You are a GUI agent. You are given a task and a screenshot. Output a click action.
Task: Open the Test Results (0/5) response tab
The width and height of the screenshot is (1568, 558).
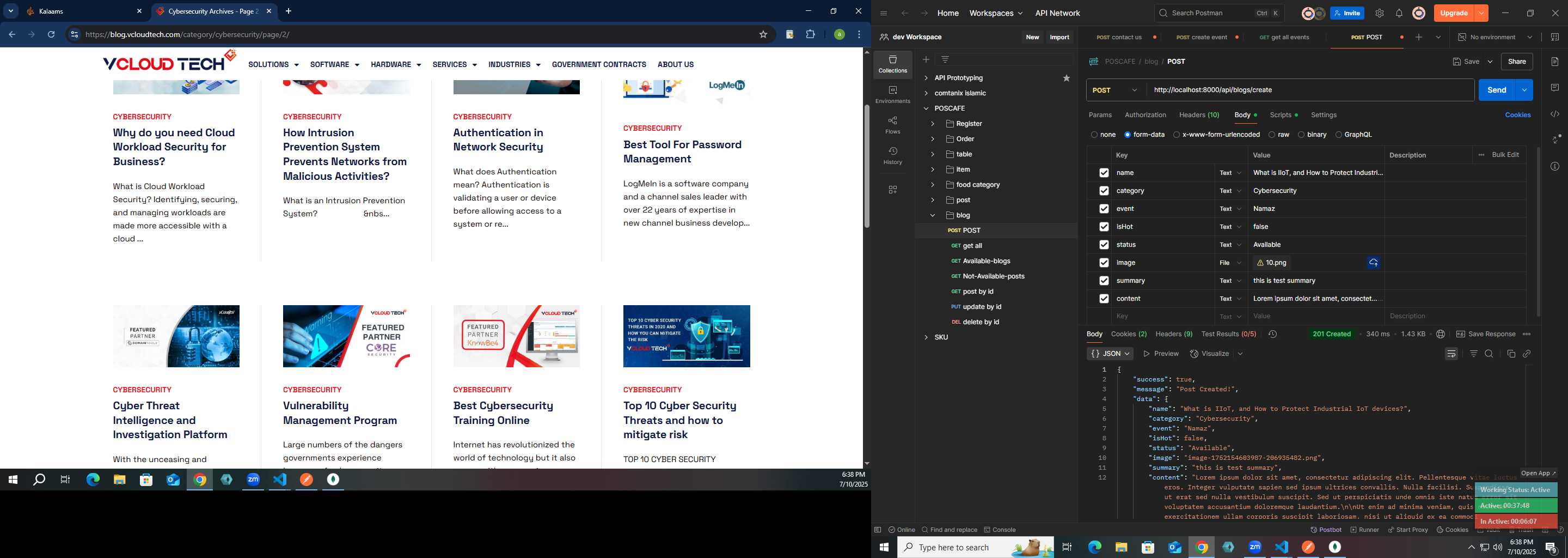(1228, 334)
